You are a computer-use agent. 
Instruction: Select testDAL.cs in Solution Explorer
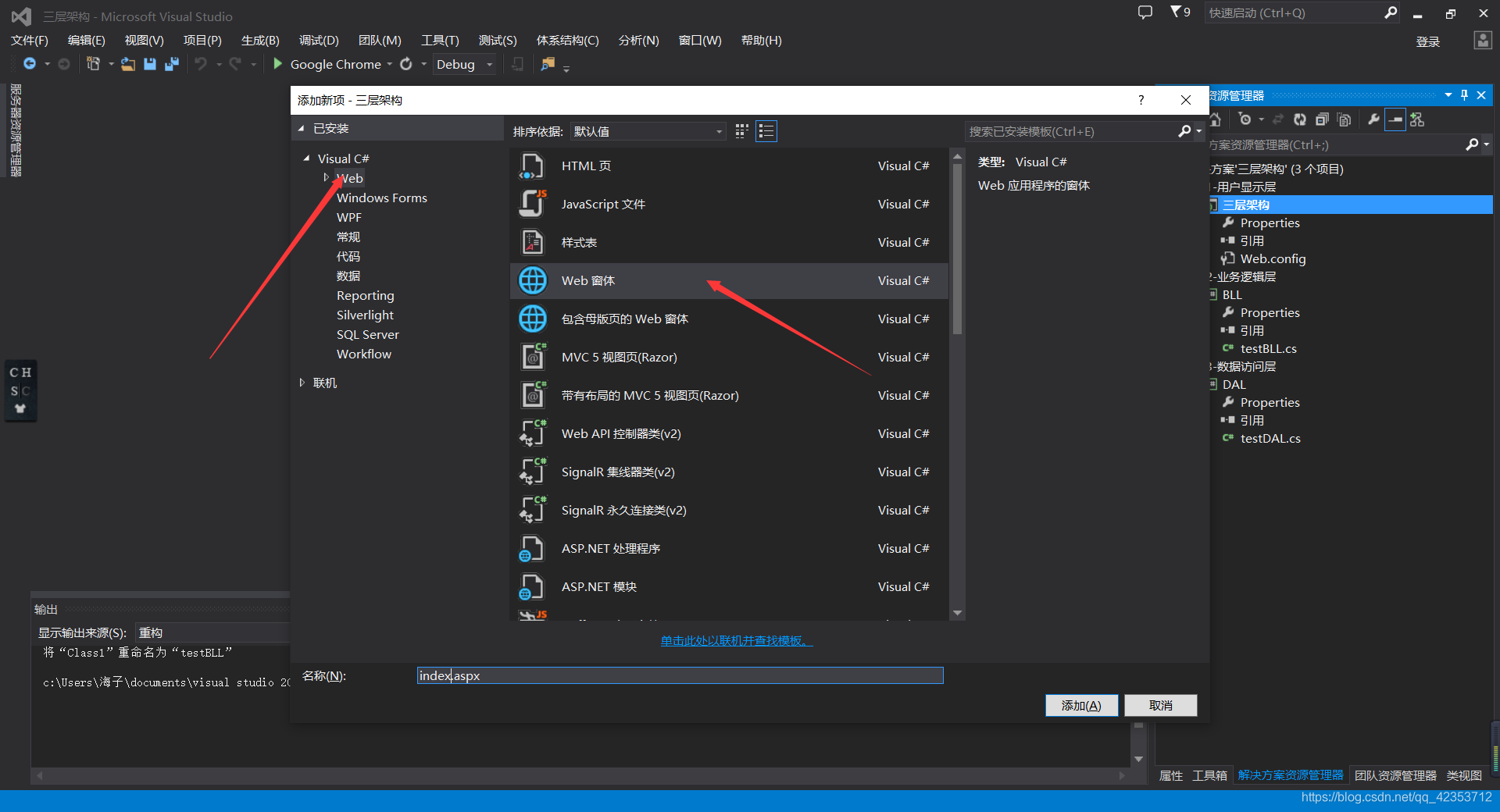[x=1270, y=438]
